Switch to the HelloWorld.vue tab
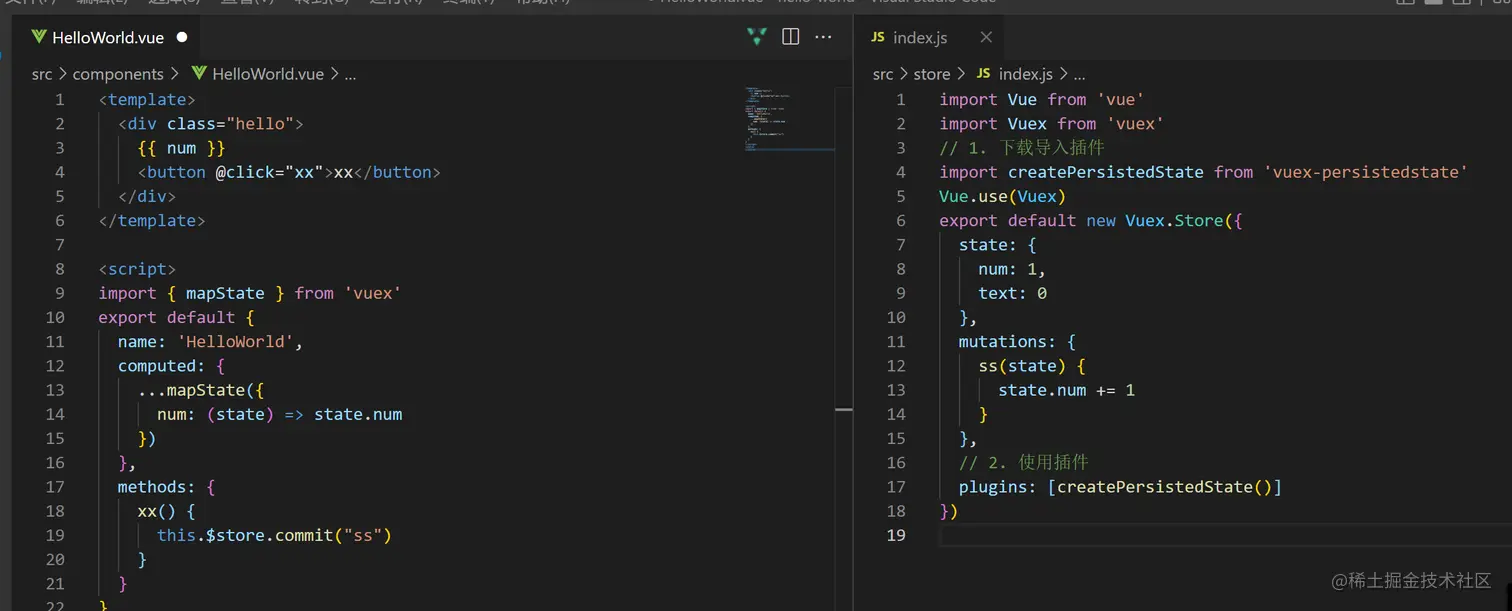This screenshot has height=611, width=1512. click(x=108, y=37)
